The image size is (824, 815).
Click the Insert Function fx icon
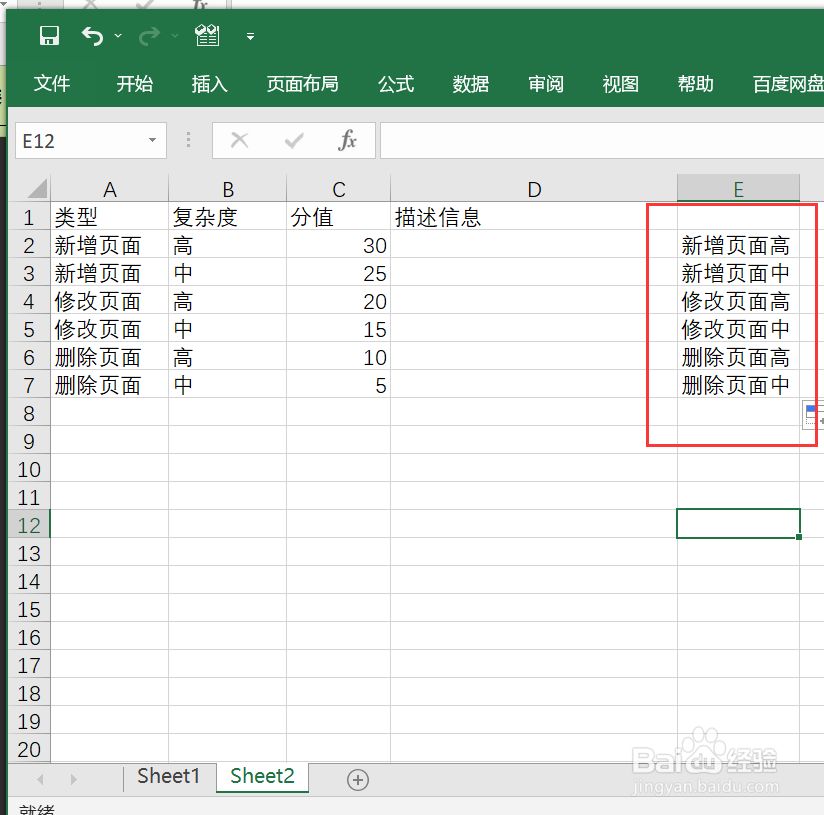point(347,140)
